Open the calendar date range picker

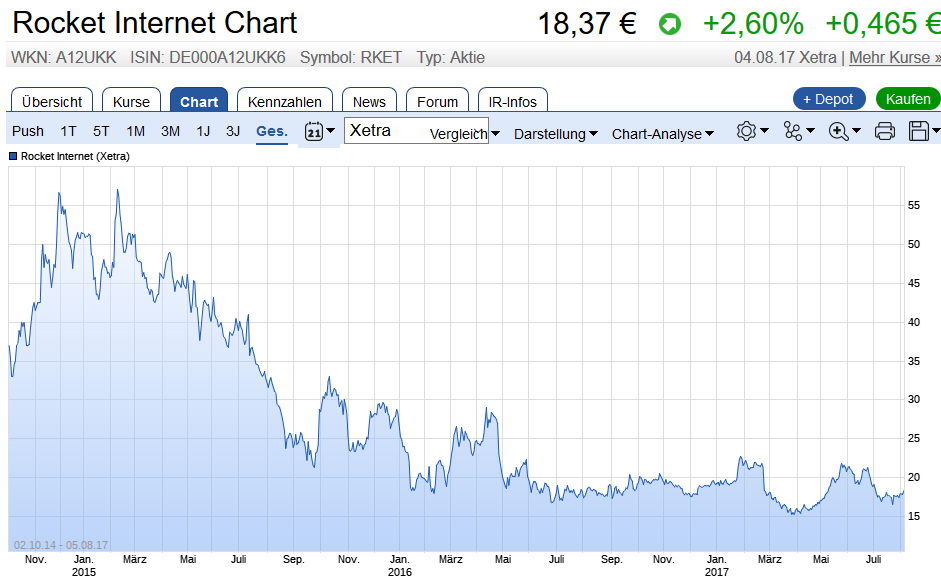point(313,131)
